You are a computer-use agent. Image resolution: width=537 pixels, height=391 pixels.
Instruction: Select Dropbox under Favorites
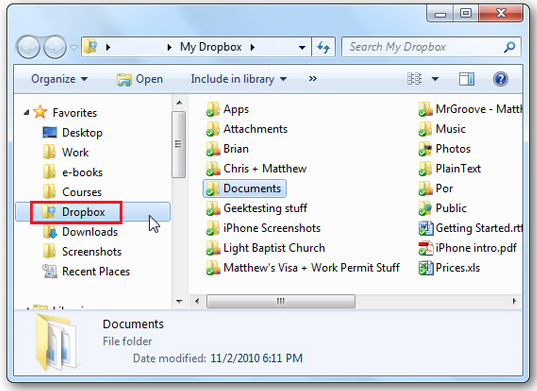(x=93, y=212)
